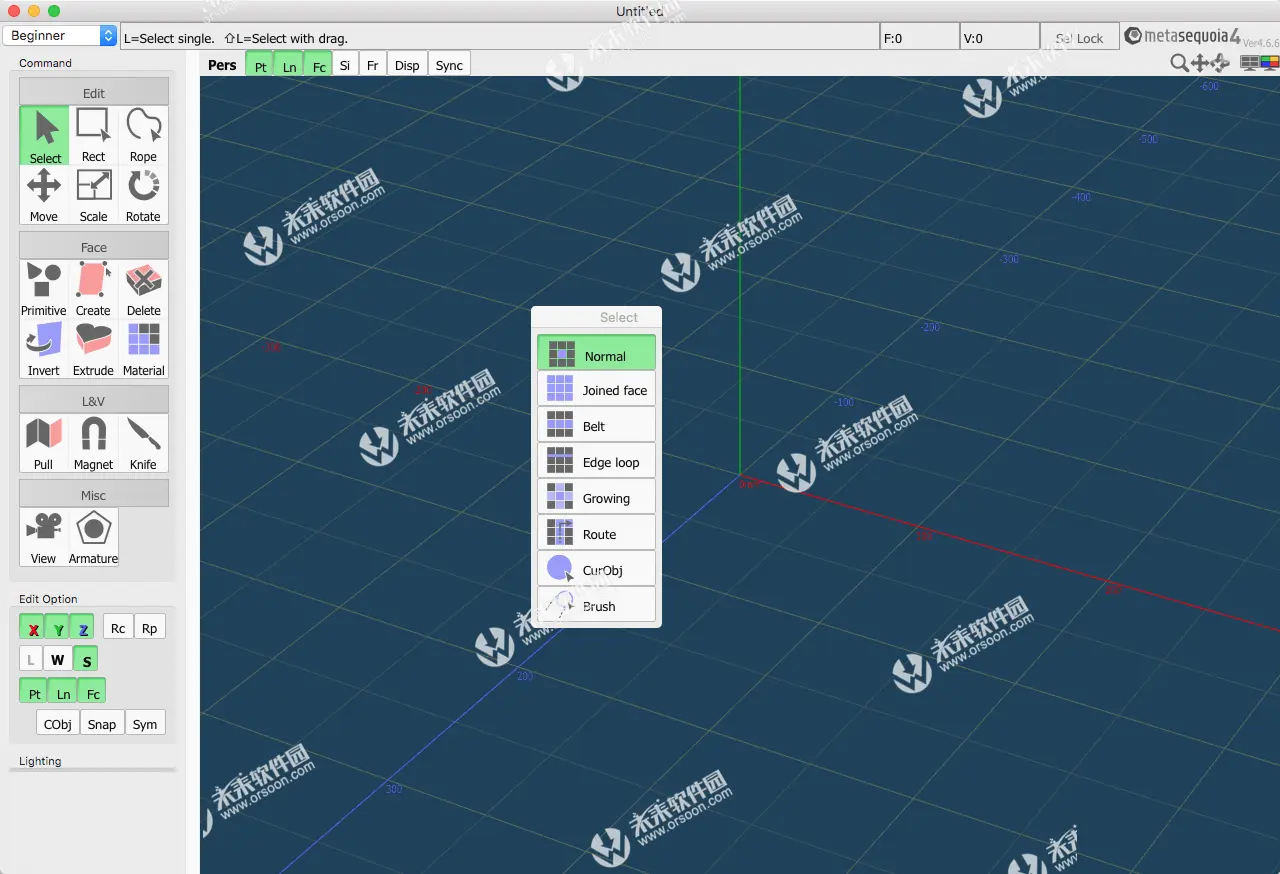Toggle Fc display in viewport toolbar

pyautogui.click(x=318, y=65)
